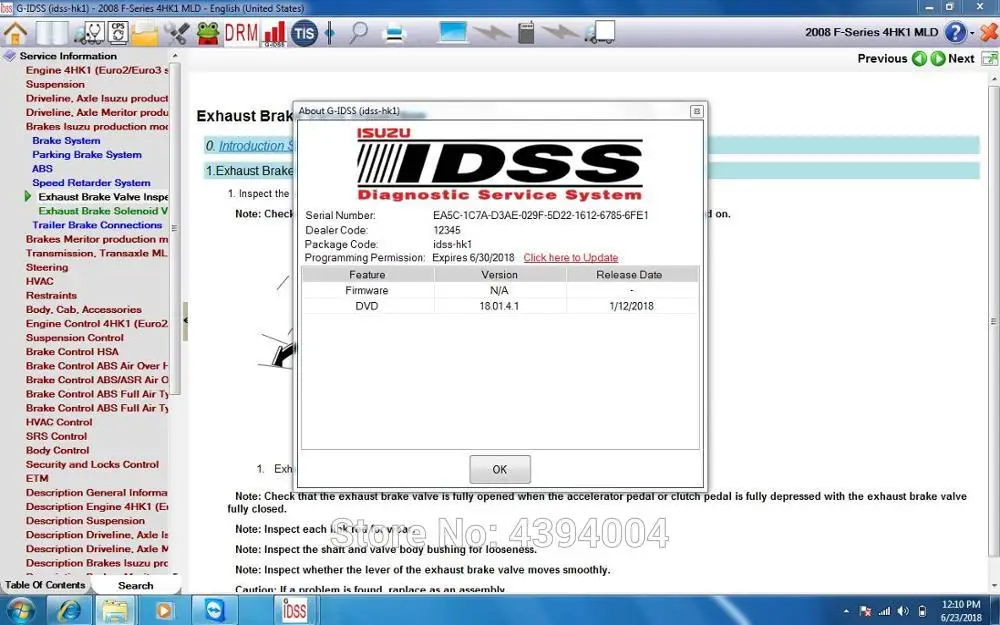
Task: Open Windows Start button
Action: tap(21, 611)
